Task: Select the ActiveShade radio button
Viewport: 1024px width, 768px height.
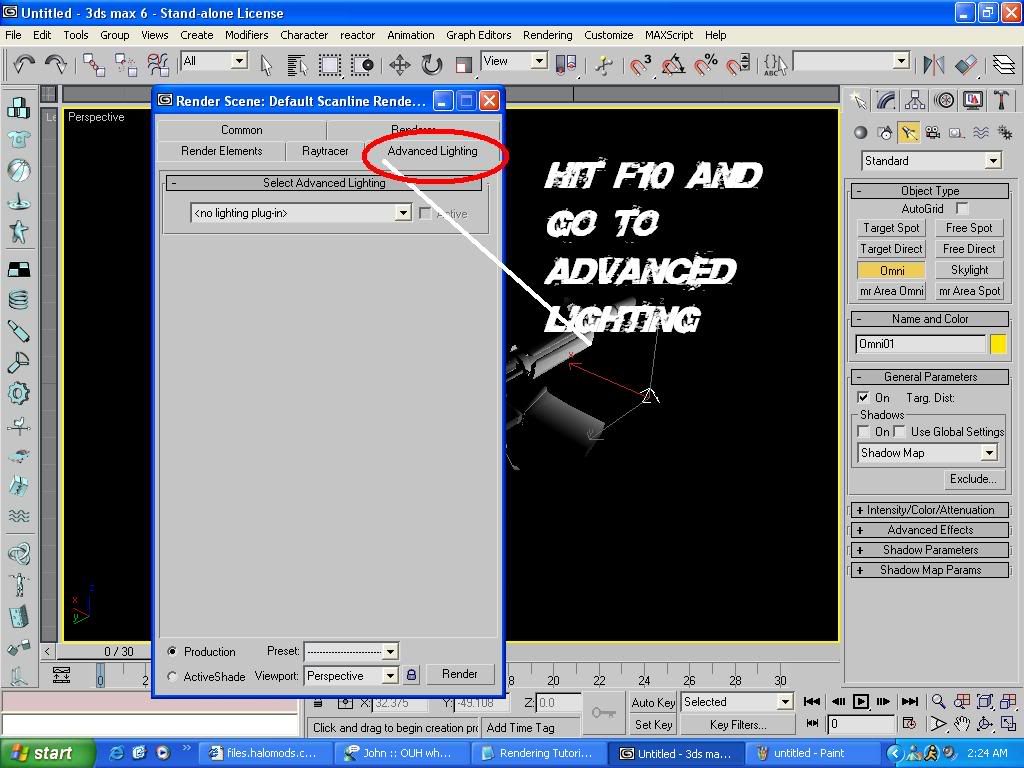Action: tap(172, 676)
